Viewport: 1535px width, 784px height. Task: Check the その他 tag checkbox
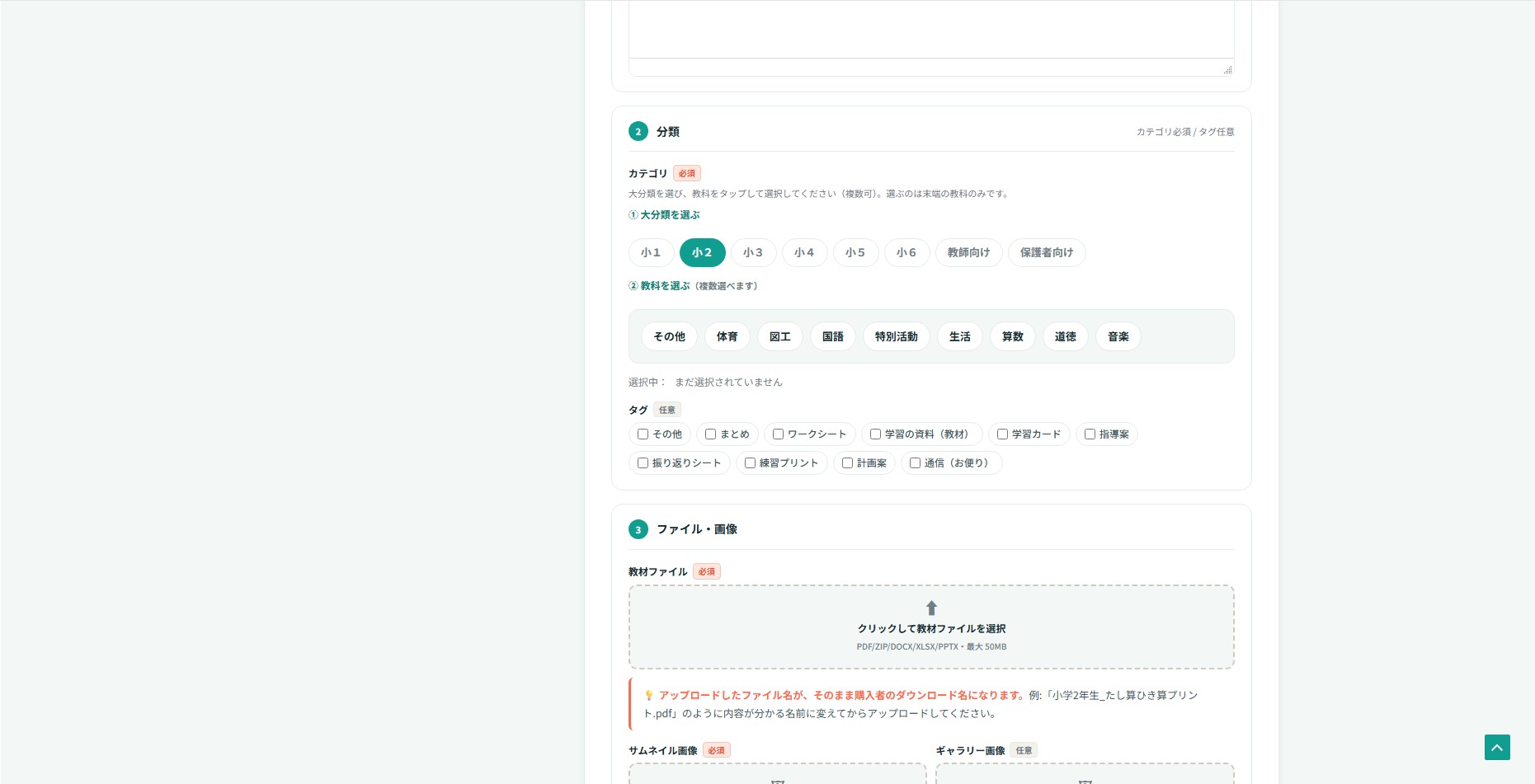pyautogui.click(x=643, y=434)
